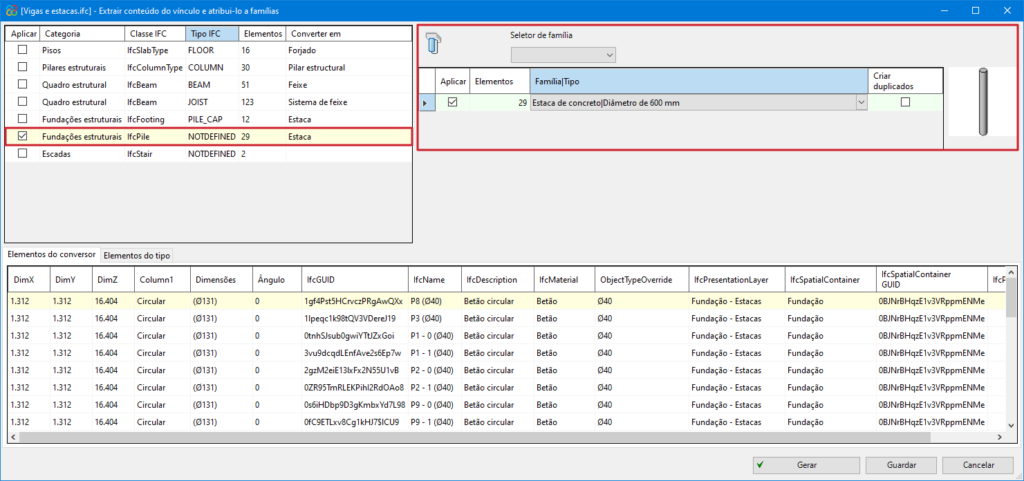Select the row named P9 - 1 (Ø40)
Image resolution: width=1024 pixels, height=481 pixels.
click(506, 422)
